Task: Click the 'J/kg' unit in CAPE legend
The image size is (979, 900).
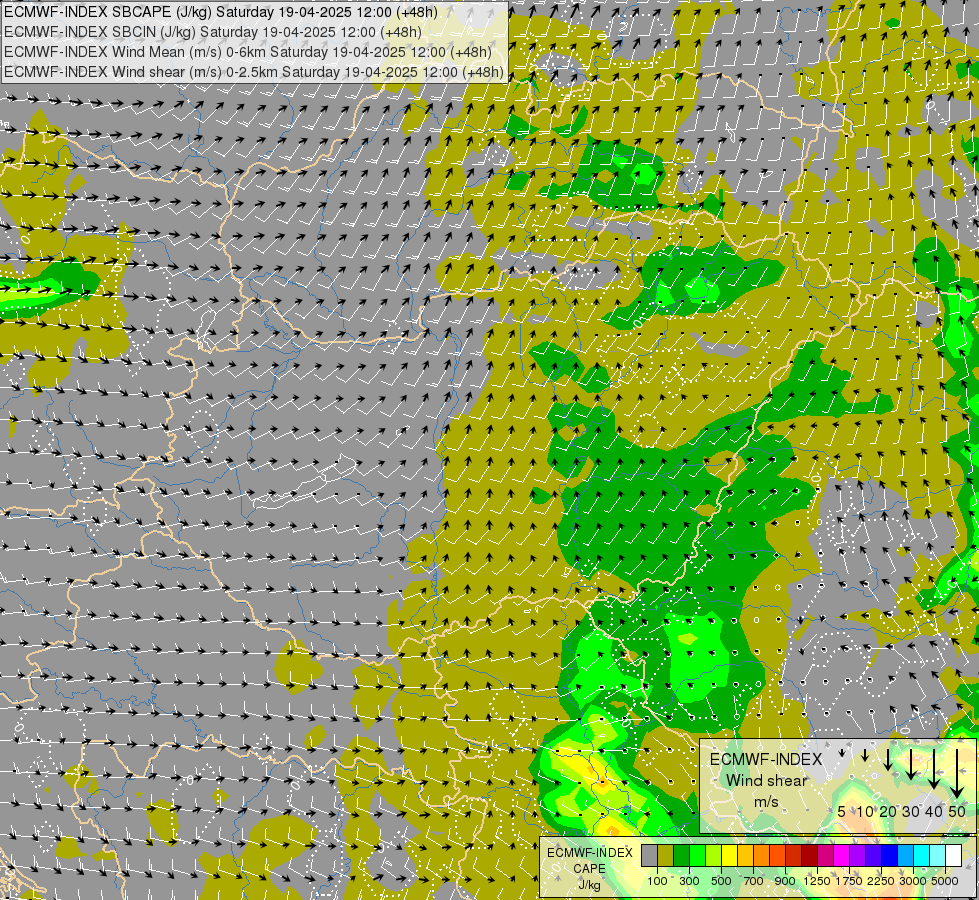Action: (589, 885)
